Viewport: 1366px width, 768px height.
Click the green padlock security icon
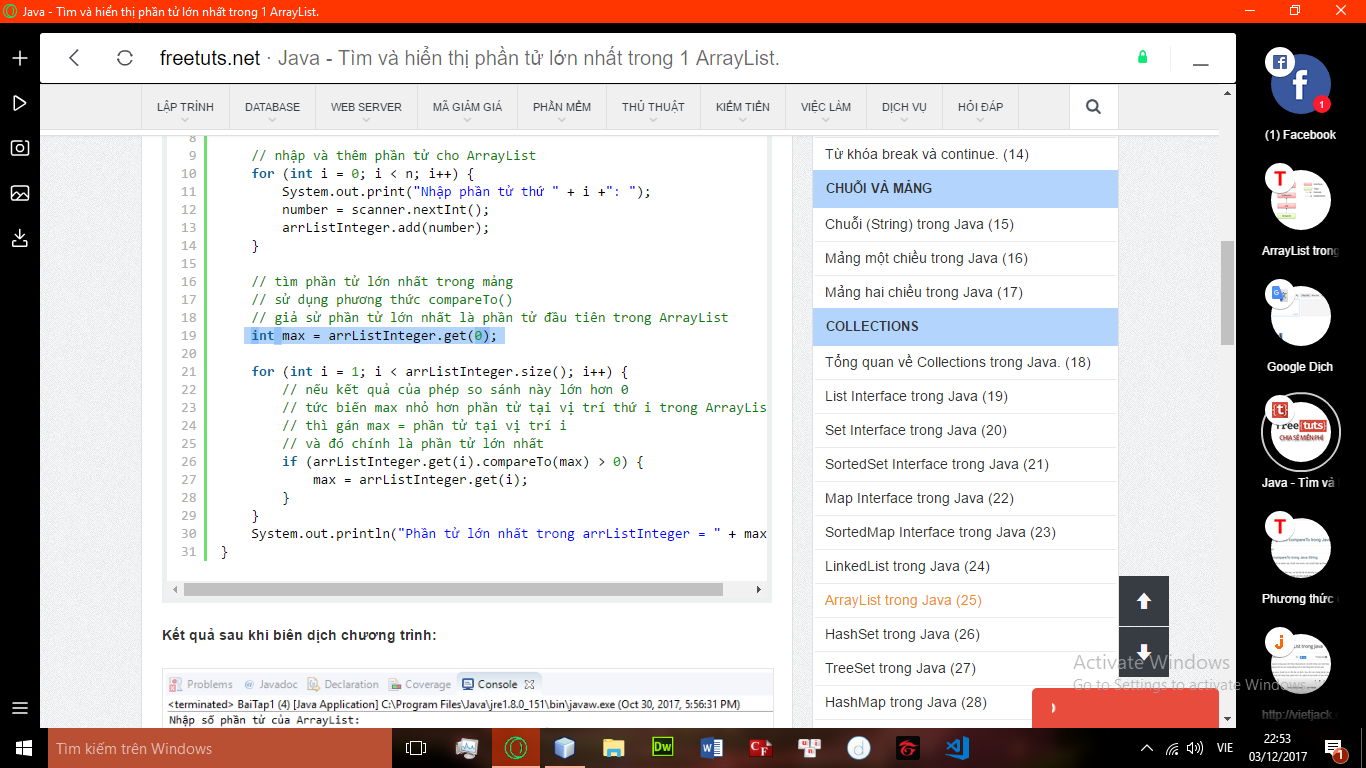tap(1142, 57)
